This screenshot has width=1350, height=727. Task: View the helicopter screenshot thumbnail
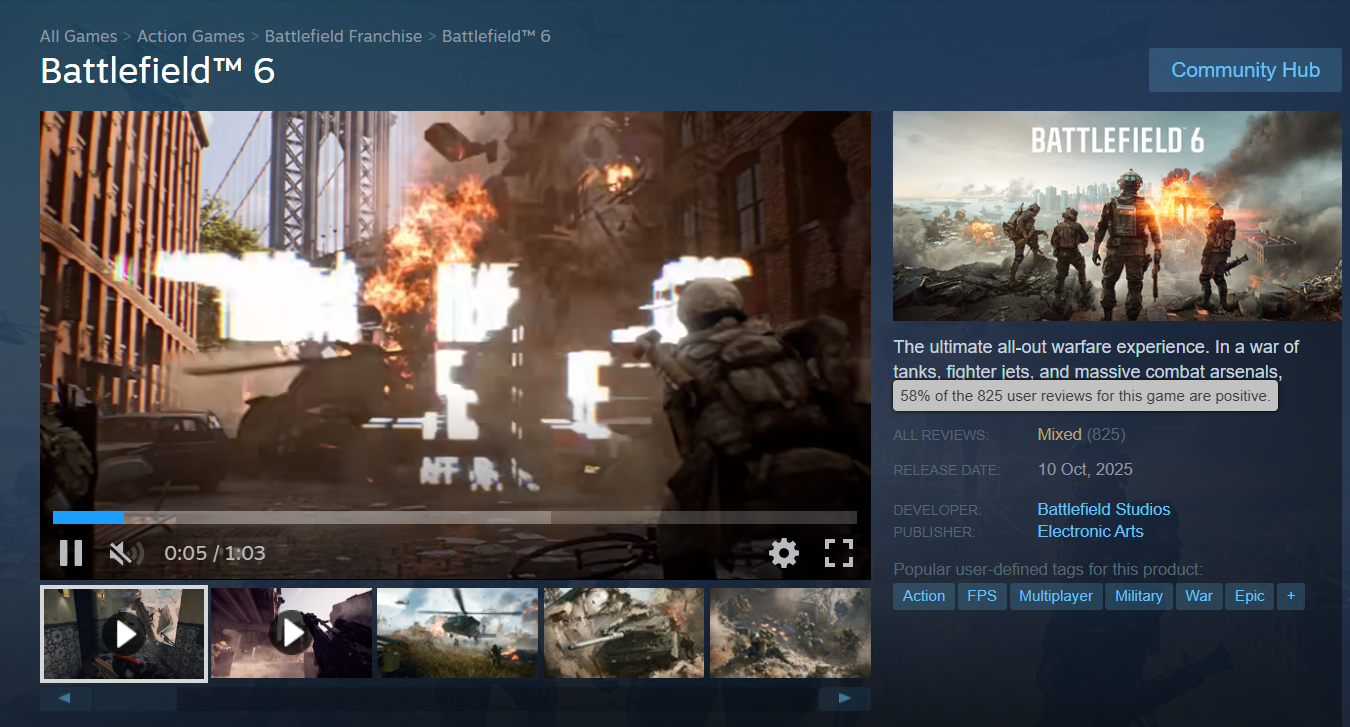pos(457,634)
